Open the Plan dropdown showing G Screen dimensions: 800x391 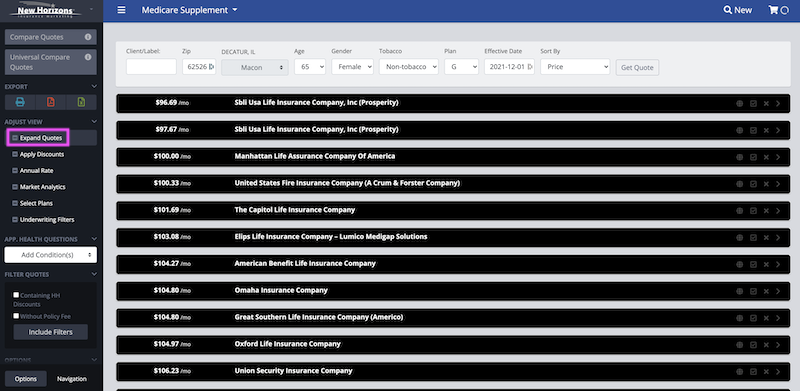461,67
